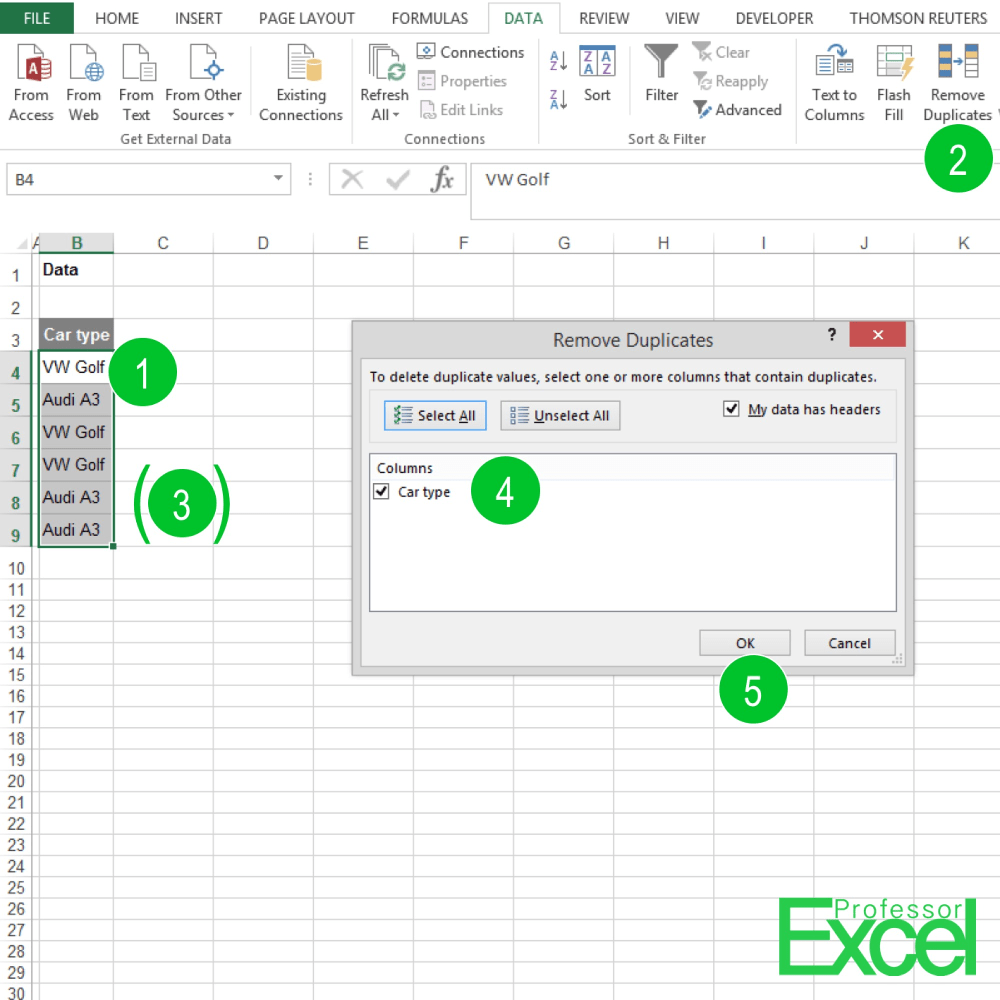The height and width of the screenshot is (1000, 1000).
Task: Click the greyed Properties ribbon item
Action: [462, 81]
